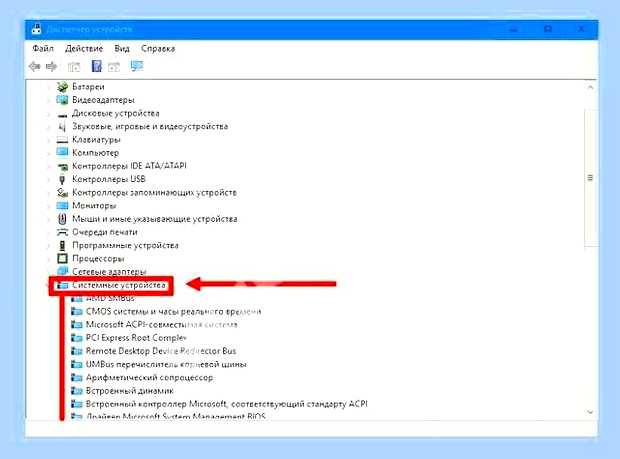This screenshot has height=459, width=620.
Task: Click the Мыши и иные указывающие устройства icon
Action: [62, 219]
